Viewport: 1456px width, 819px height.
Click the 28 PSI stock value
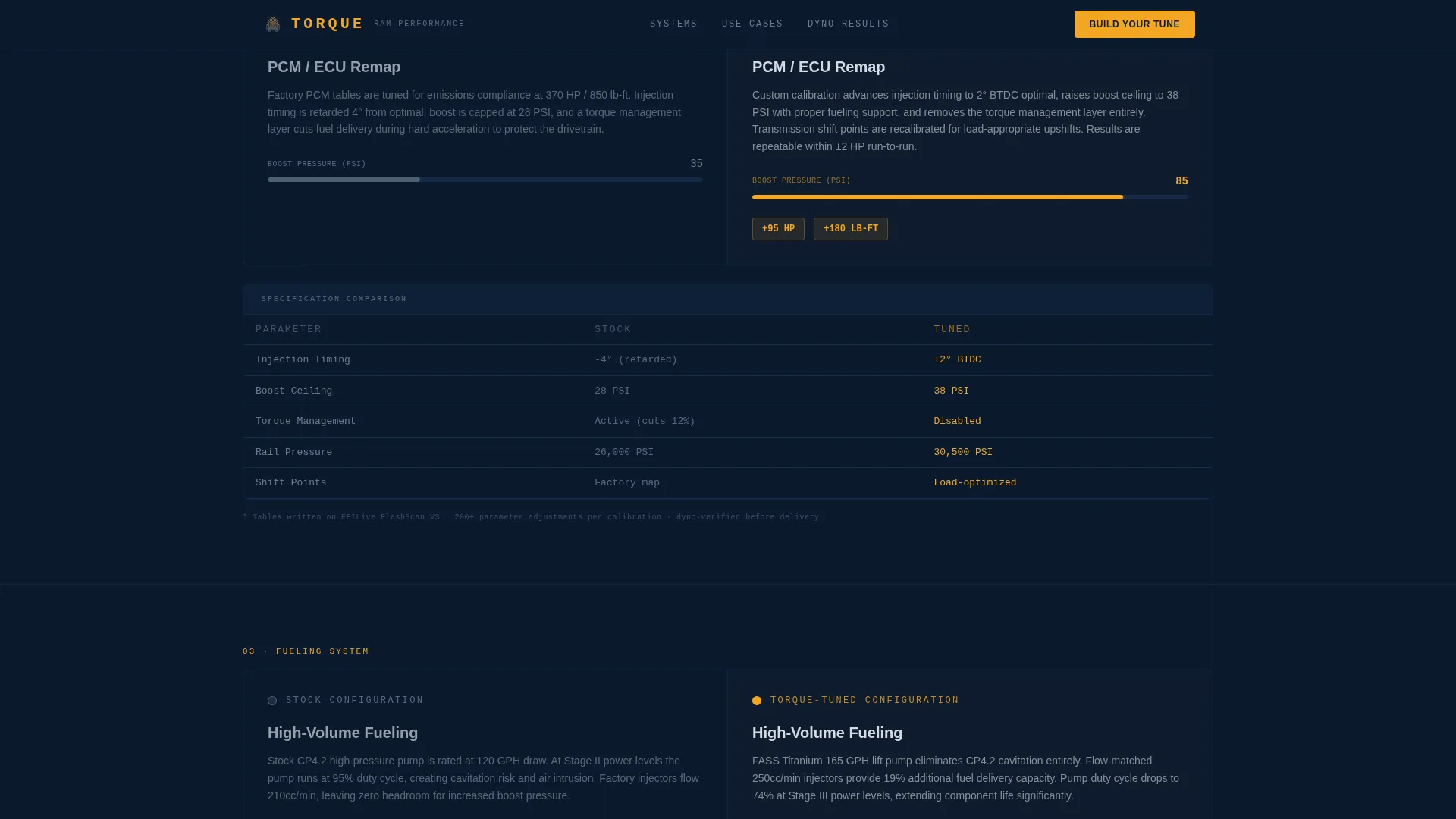pyautogui.click(x=612, y=391)
